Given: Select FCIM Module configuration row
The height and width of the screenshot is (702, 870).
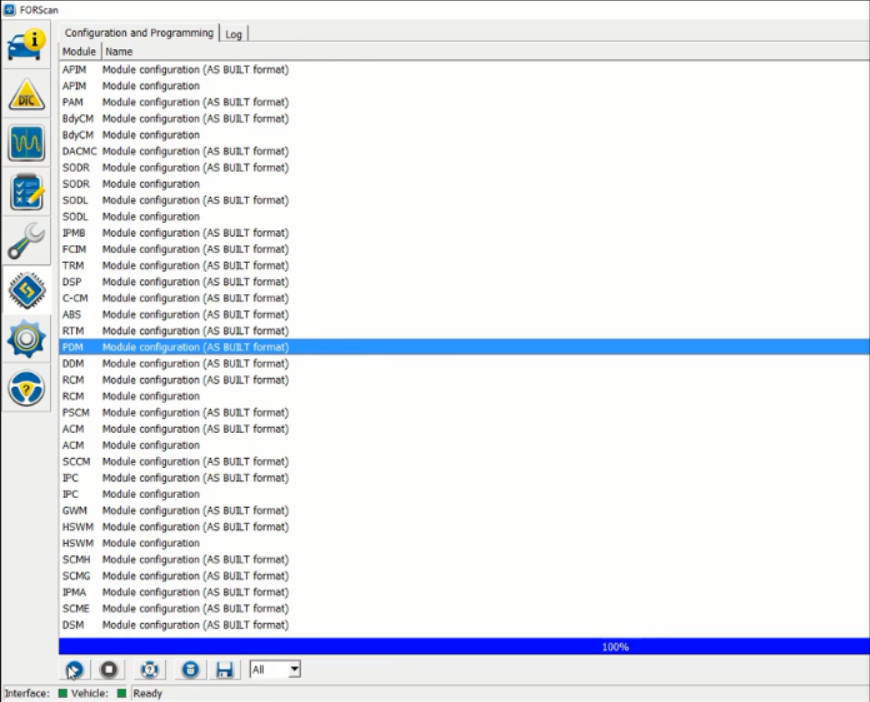Looking at the screenshot, I should (x=464, y=249).
